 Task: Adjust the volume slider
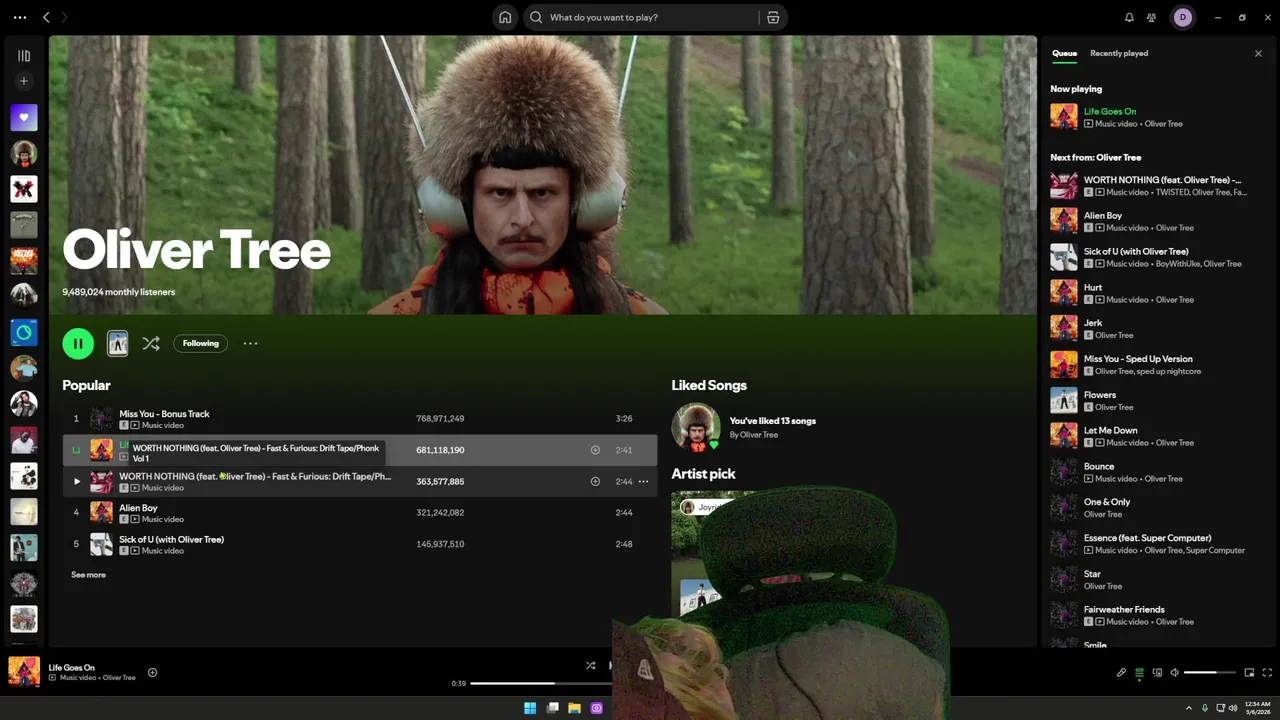point(1210,672)
